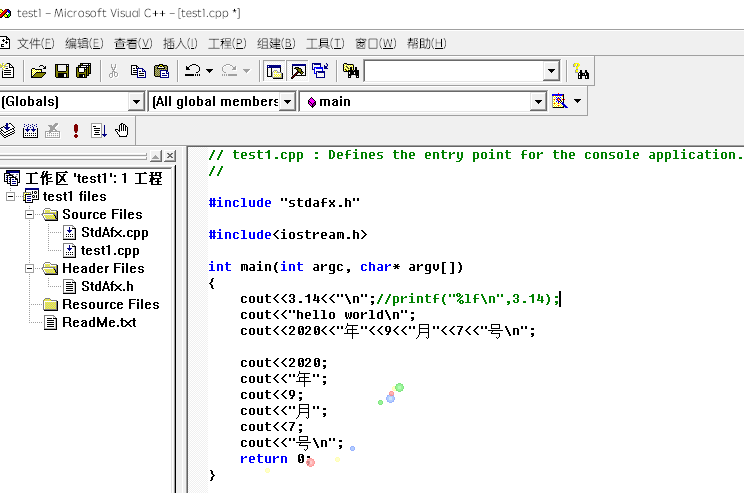Image resolution: width=744 pixels, height=493 pixels.
Task: Click the WizardBar actions wand icon
Action: tap(559, 101)
